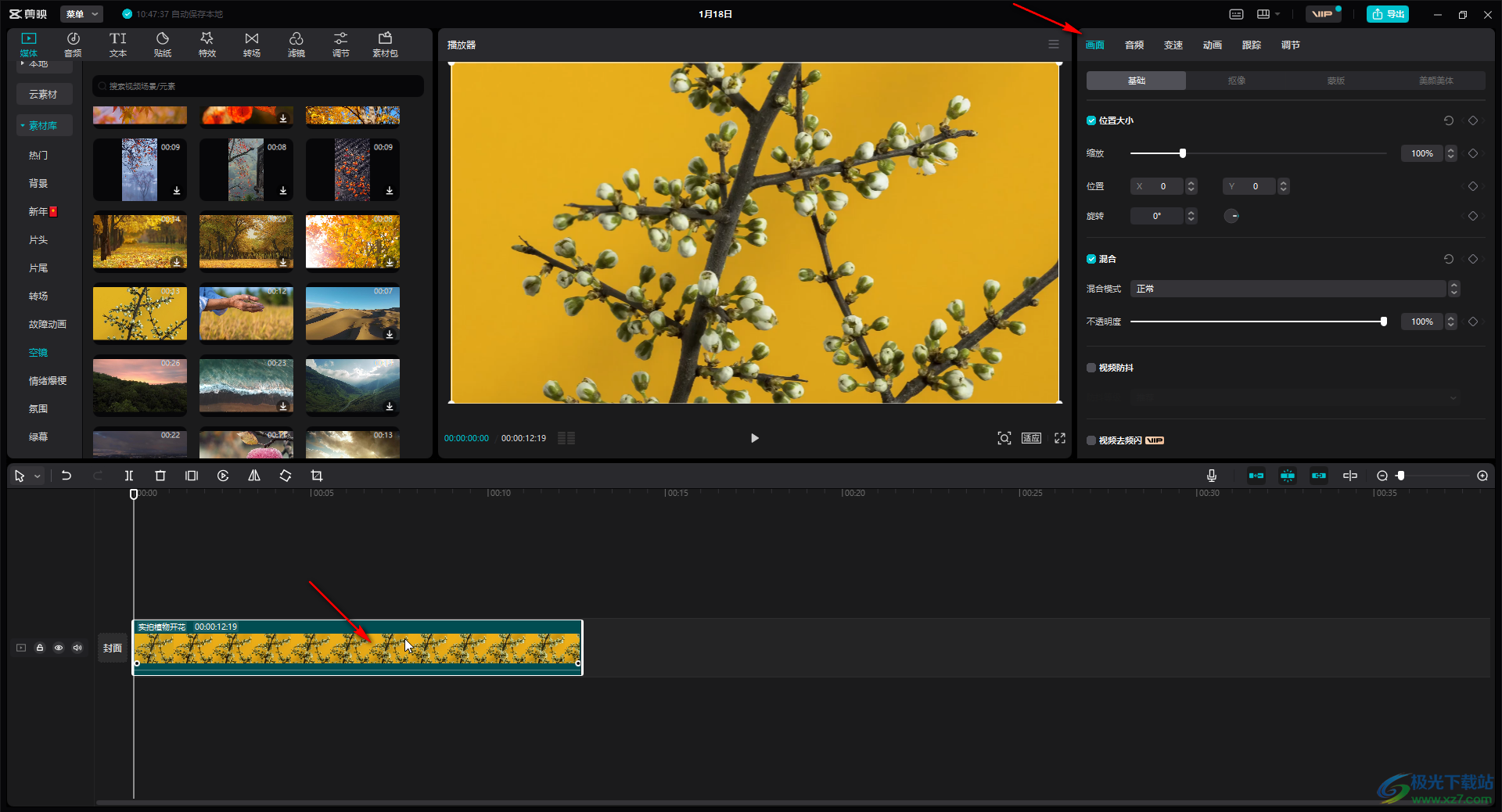
Task: Click the player fullscreen icon
Action: [x=1060, y=438]
